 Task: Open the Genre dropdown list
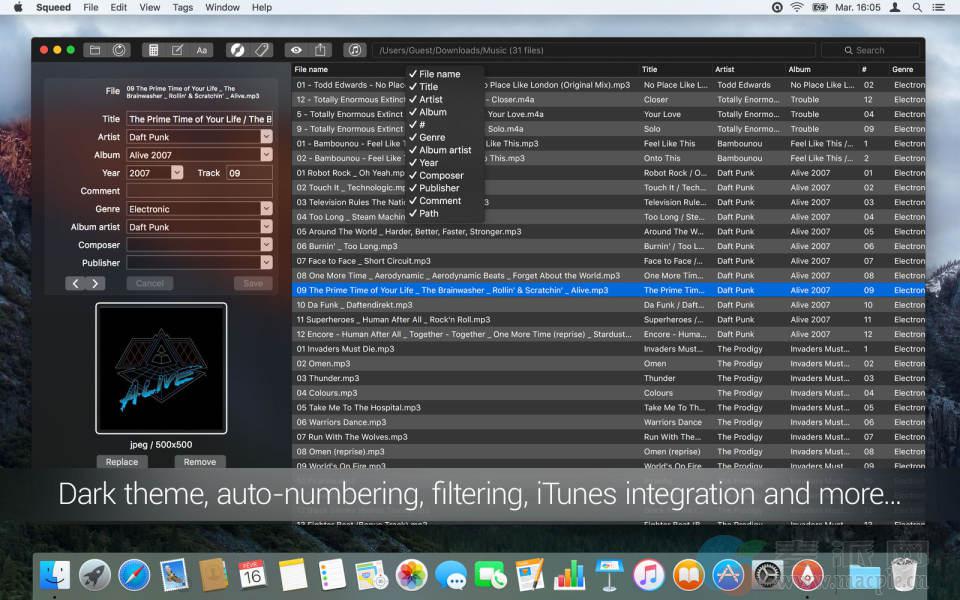tap(266, 209)
